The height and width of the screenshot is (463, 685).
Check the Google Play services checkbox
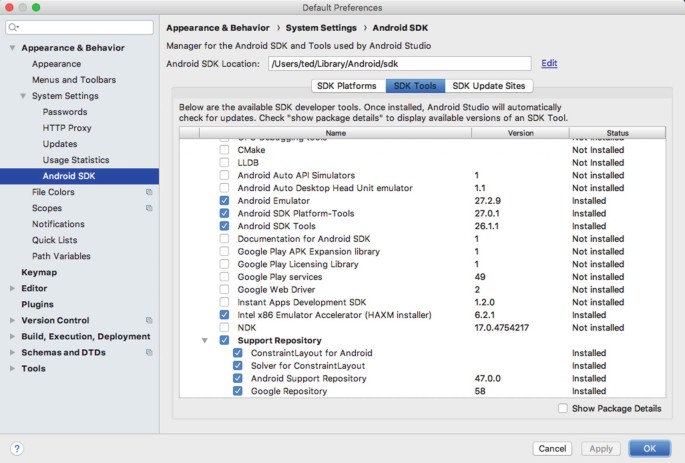[x=224, y=277]
